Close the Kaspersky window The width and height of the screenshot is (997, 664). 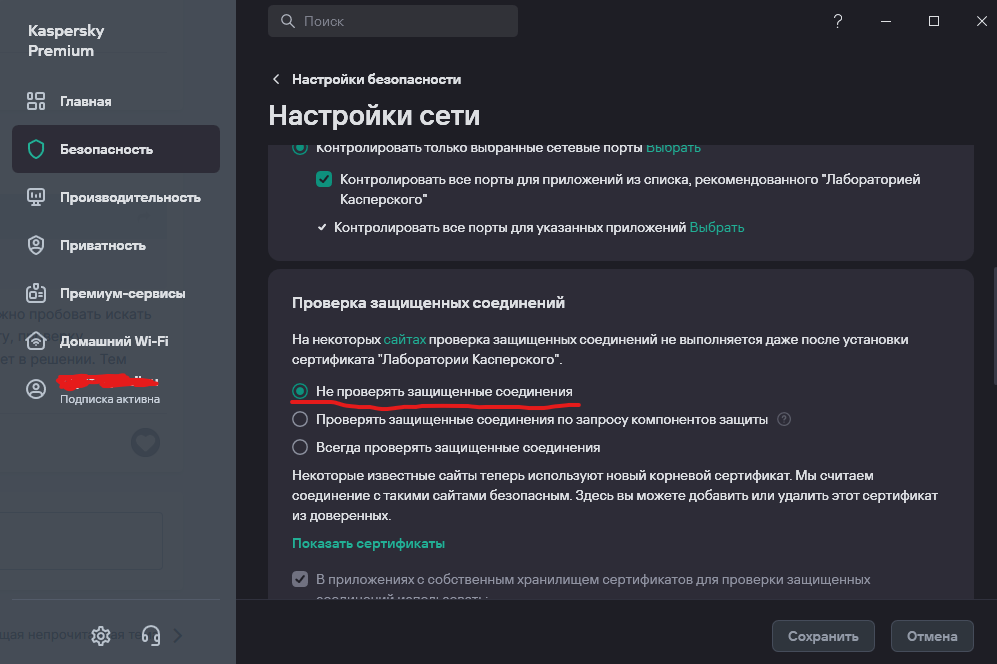982,21
